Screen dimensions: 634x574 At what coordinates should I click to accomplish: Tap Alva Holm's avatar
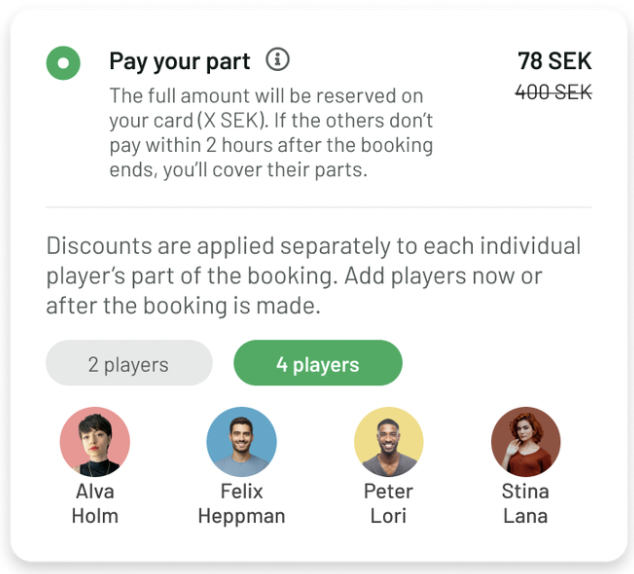point(96,441)
